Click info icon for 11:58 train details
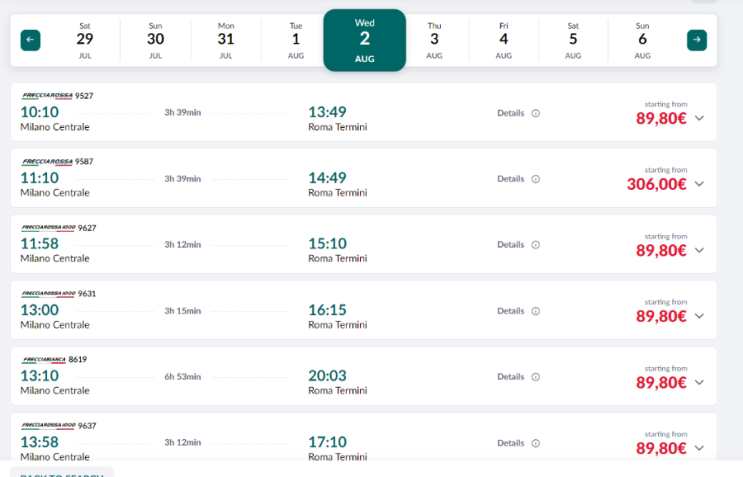The width and height of the screenshot is (743, 477). (536, 245)
